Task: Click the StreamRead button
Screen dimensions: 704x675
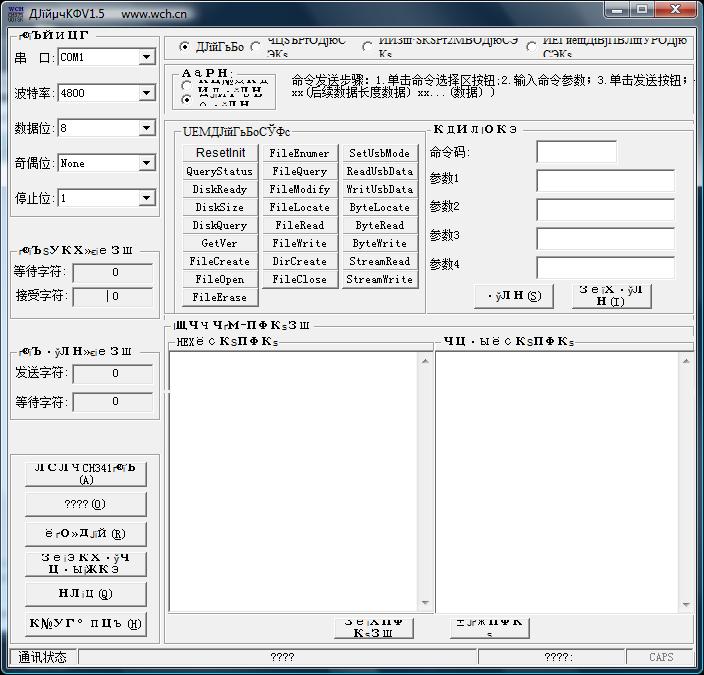Action: (380, 261)
